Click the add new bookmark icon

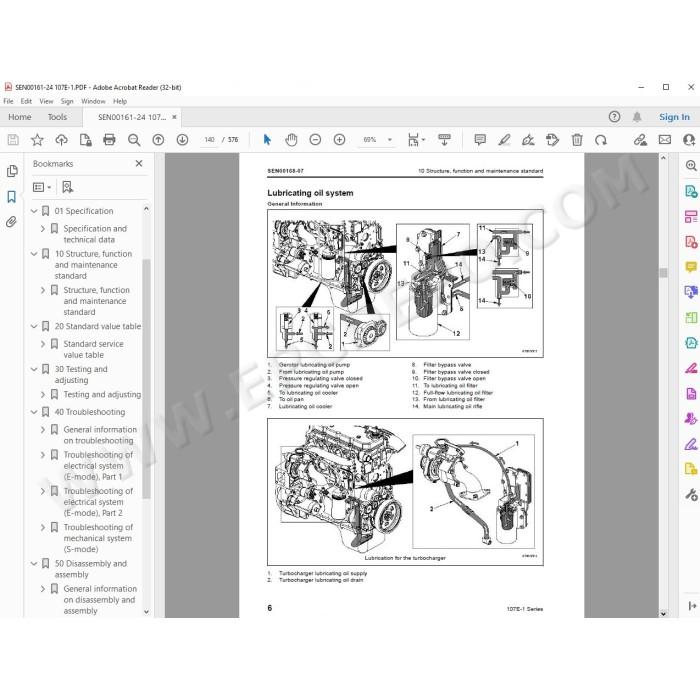67,187
